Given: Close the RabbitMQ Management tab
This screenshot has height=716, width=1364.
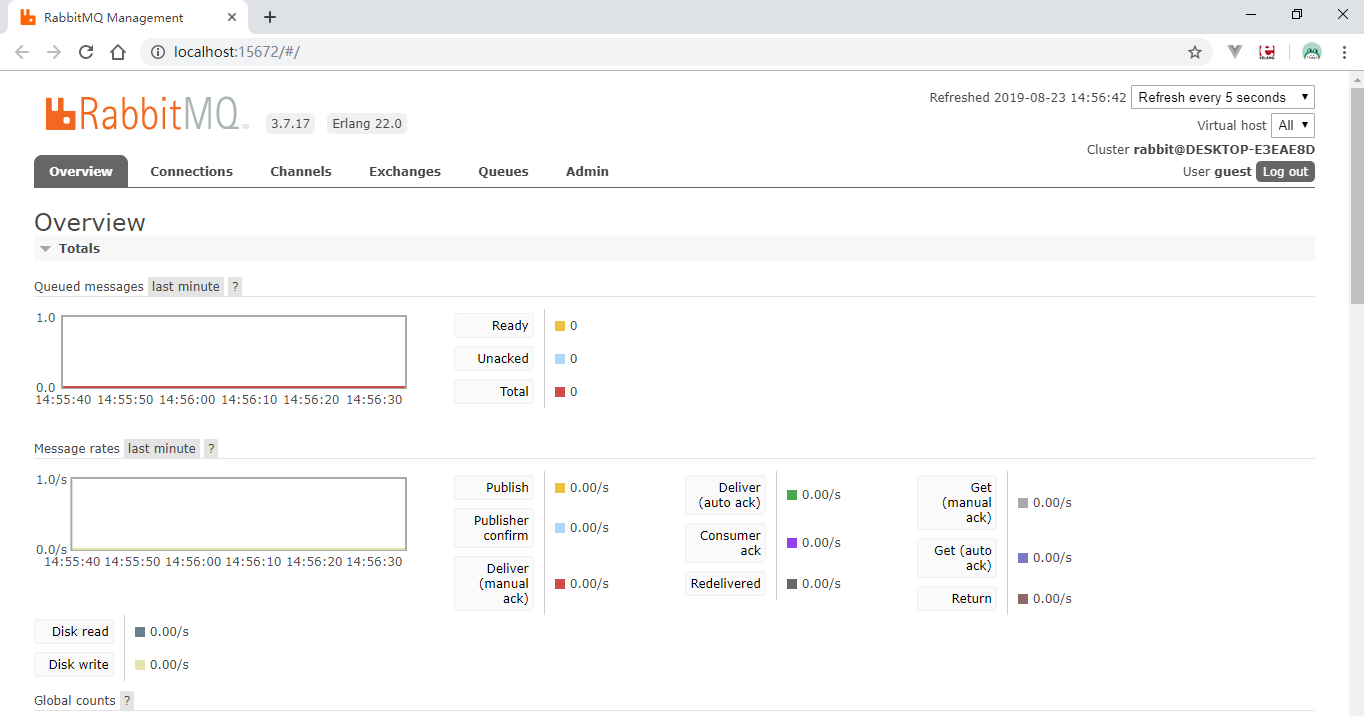Looking at the screenshot, I should click(232, 17).
